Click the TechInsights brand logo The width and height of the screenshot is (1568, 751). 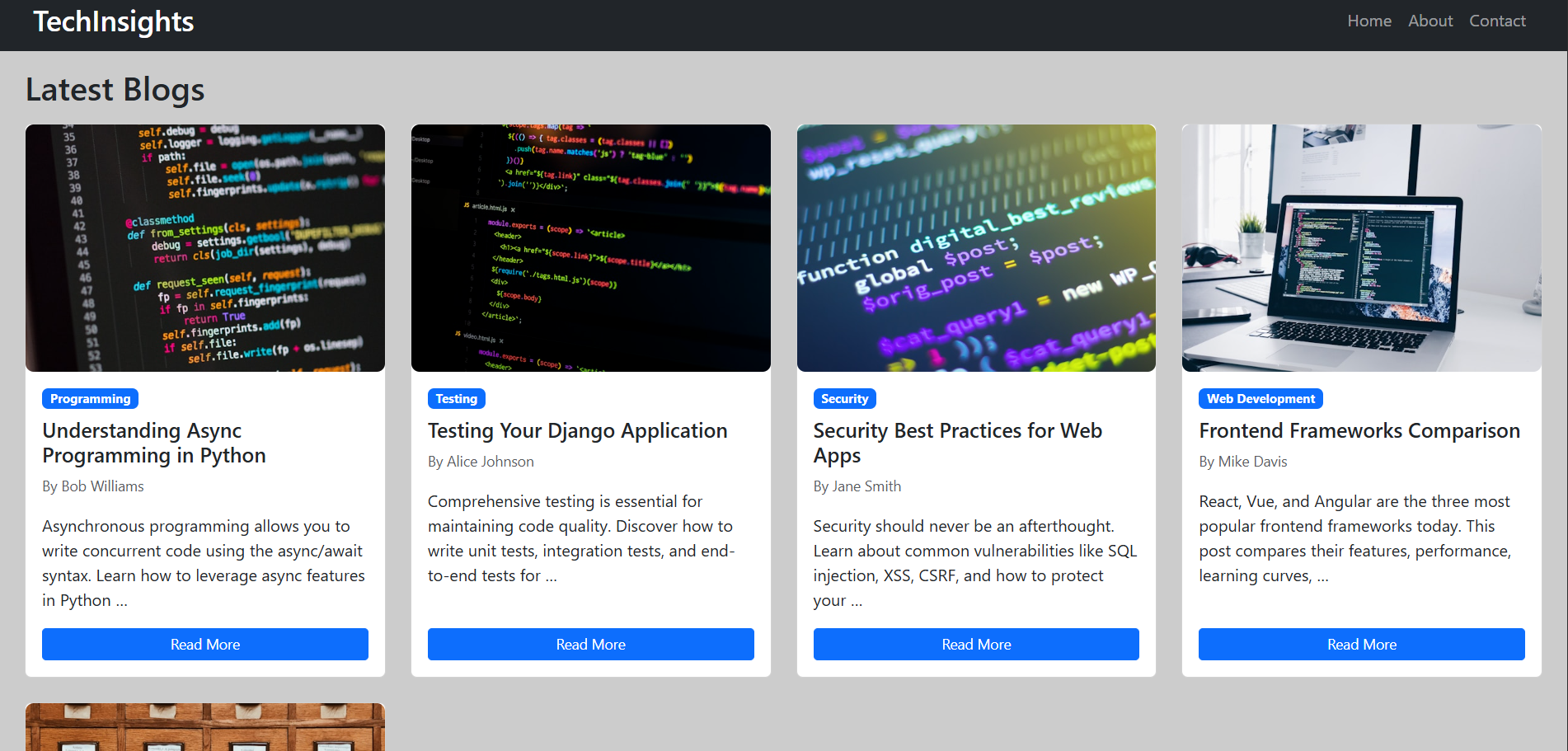[x=113, y=21]
